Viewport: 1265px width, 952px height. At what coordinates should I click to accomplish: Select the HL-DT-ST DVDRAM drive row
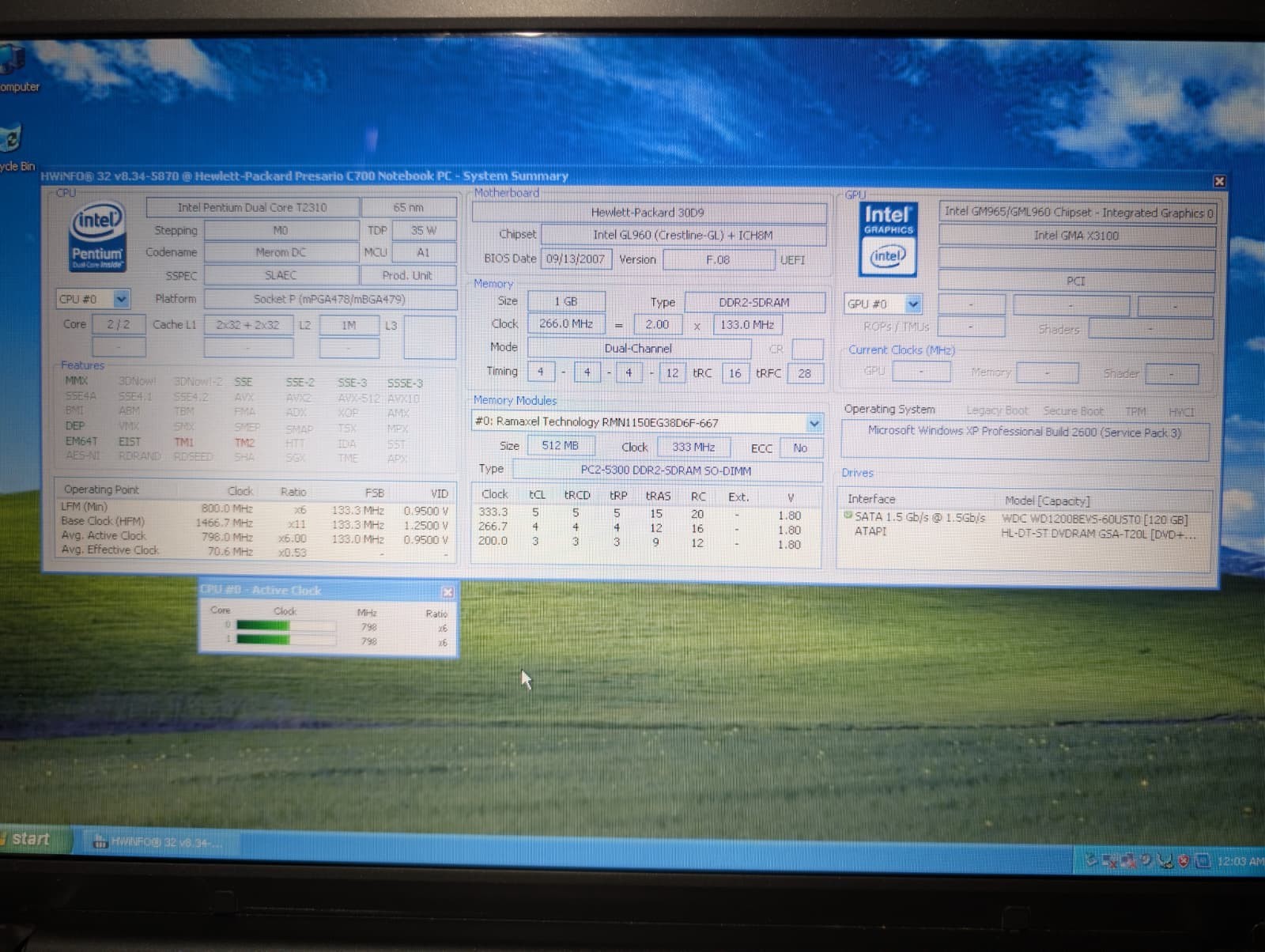tap(1026, 533)
